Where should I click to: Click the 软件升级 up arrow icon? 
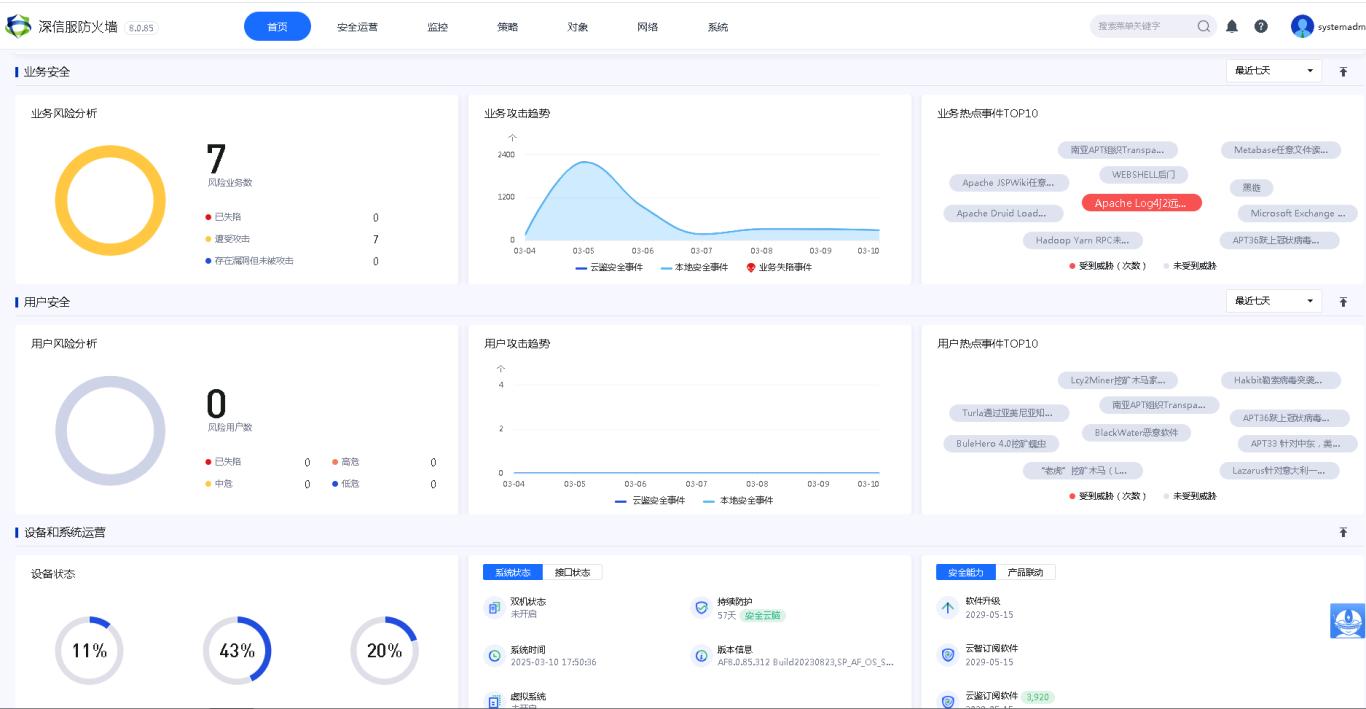(948, 607)
